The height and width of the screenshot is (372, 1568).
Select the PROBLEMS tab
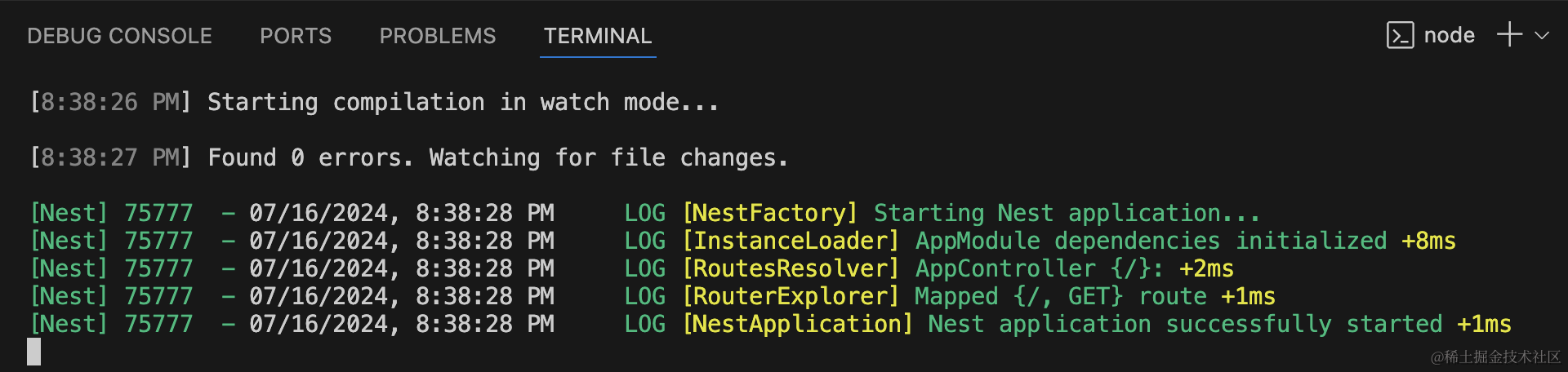438,36
